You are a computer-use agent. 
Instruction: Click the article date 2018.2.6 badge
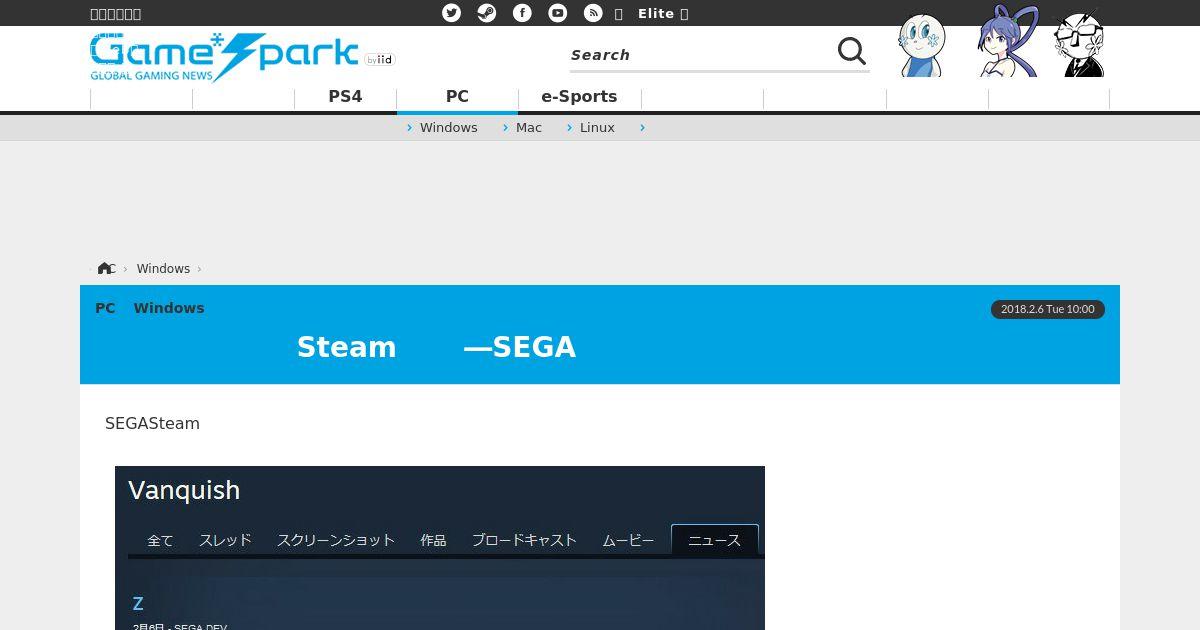(x=1048, y=309)
